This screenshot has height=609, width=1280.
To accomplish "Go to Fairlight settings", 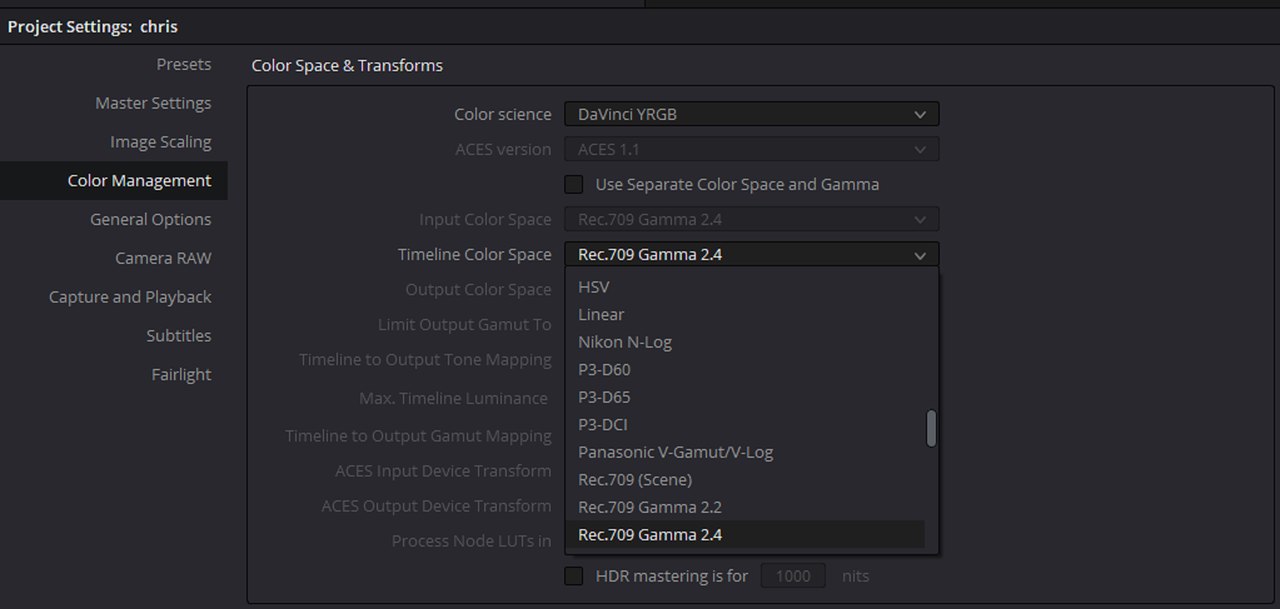I will pos(181,375).
